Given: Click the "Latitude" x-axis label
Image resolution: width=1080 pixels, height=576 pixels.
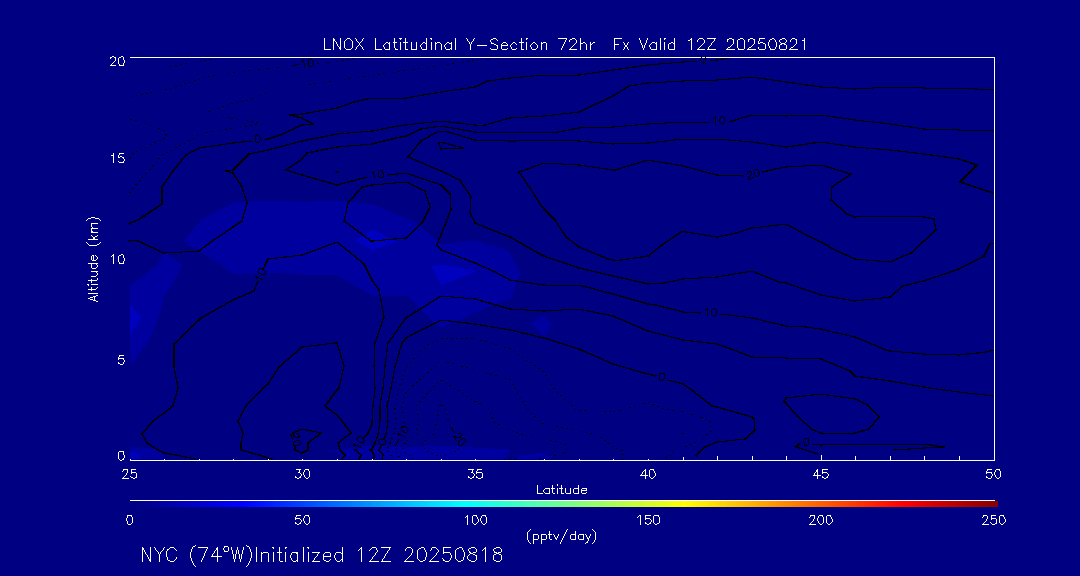Looking at the screenshot, I should (x=561, y=489).
